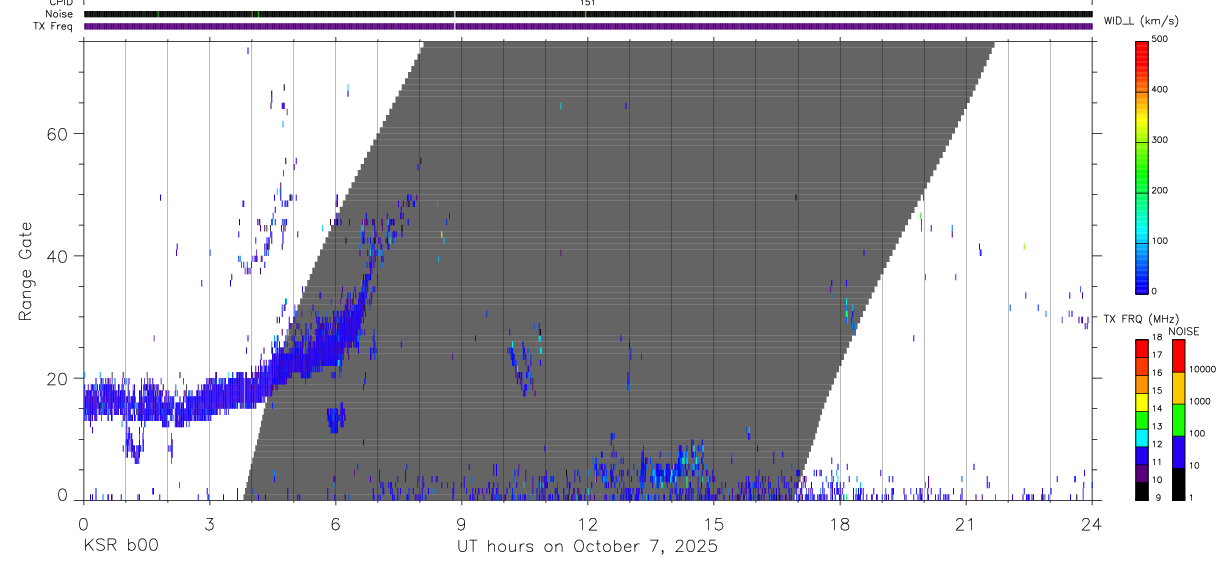1228x567 pixels.
Task: Pick the purple 10–11 MHz TX FRQ swatch
Action: tap(1141, 472)
